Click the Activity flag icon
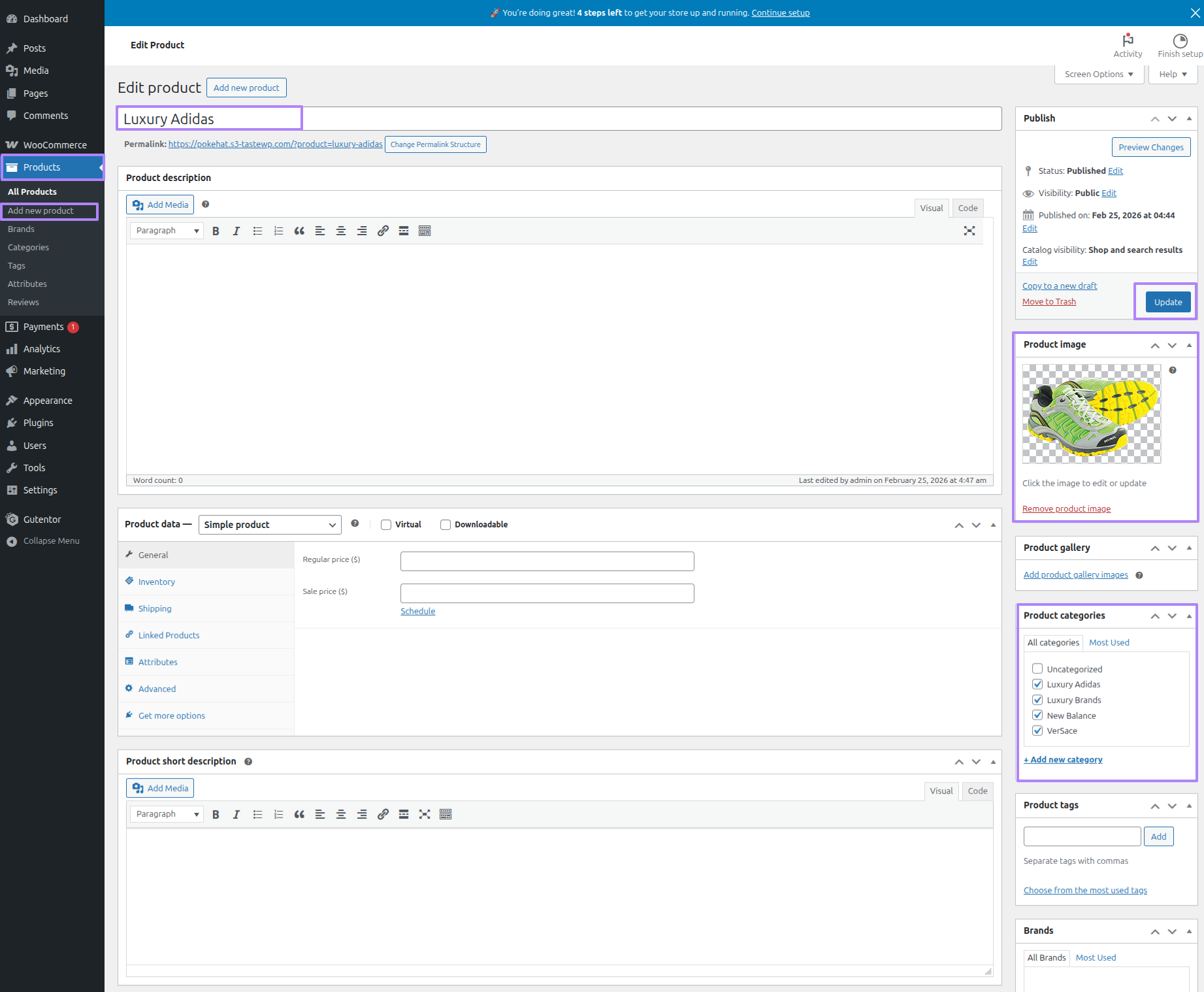1204x992 pixels. 1128,41
